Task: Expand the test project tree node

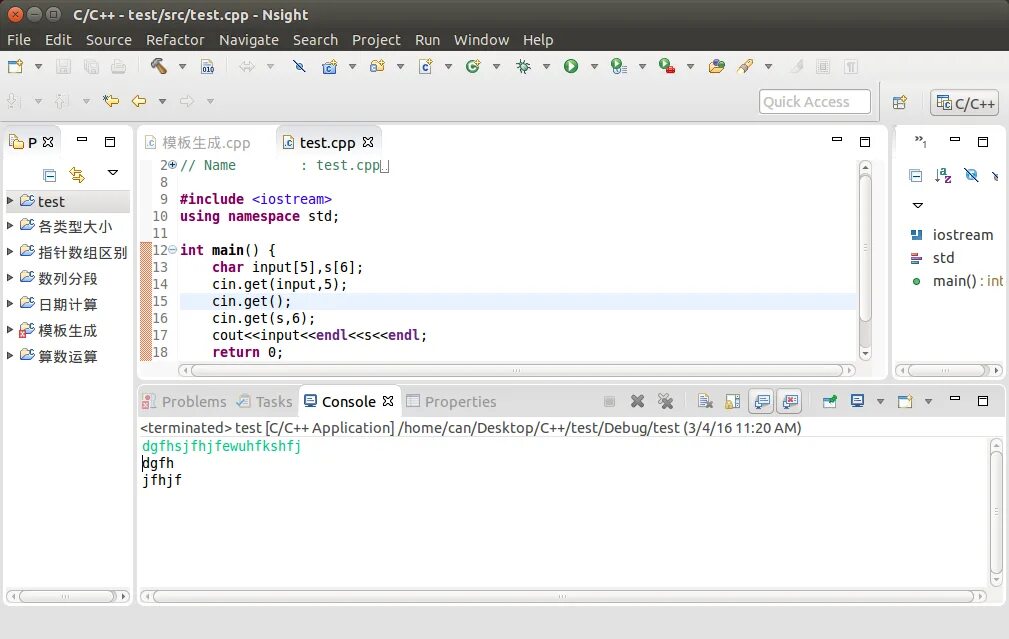Action: pyautogui.click(x=10, y=201)
